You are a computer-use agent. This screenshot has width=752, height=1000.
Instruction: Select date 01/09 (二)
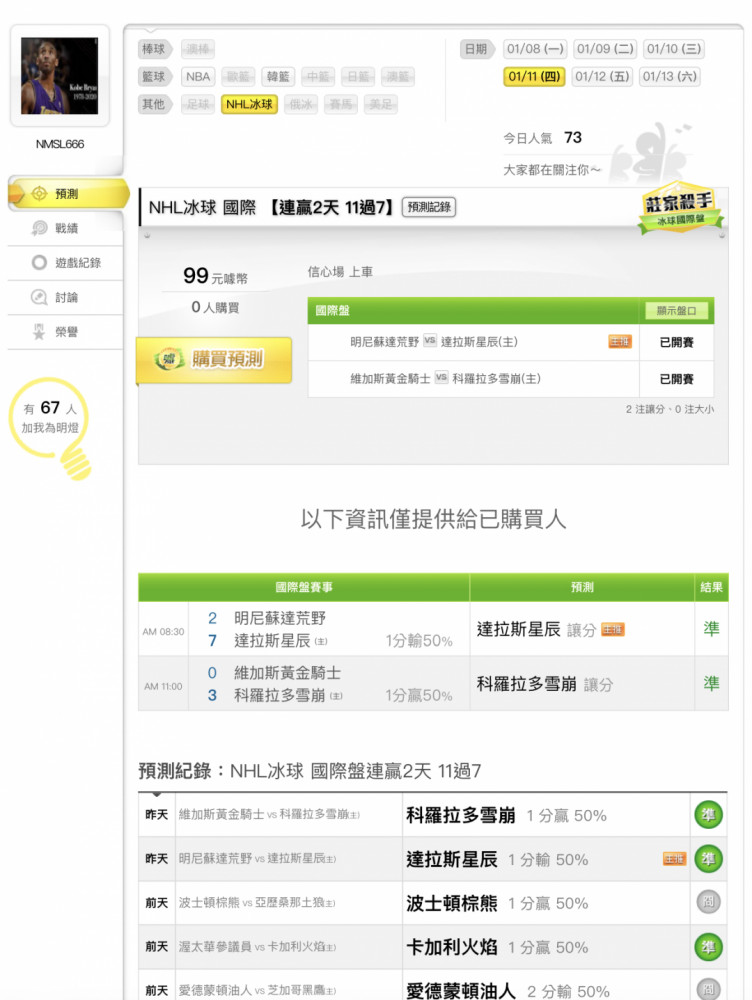click(x=605, y=49)
